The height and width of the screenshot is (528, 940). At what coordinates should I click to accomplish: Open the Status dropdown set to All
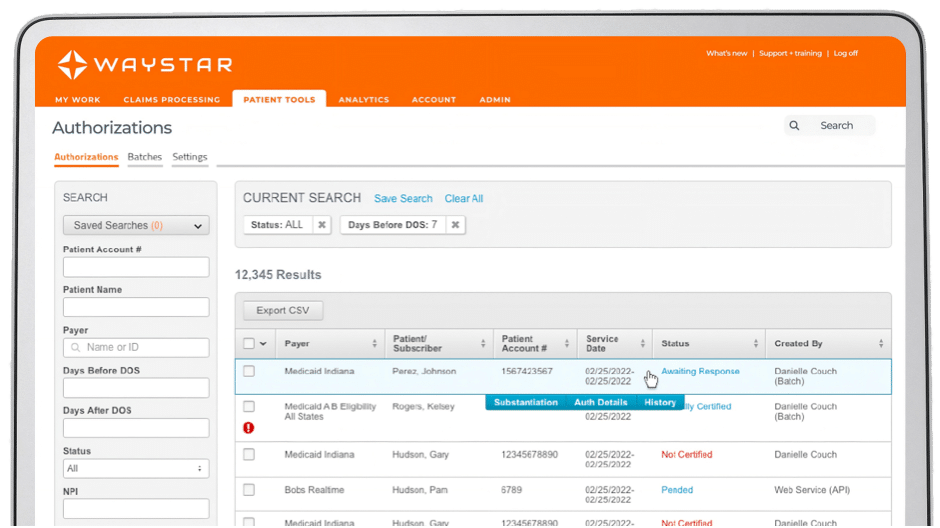pos(136,469)
